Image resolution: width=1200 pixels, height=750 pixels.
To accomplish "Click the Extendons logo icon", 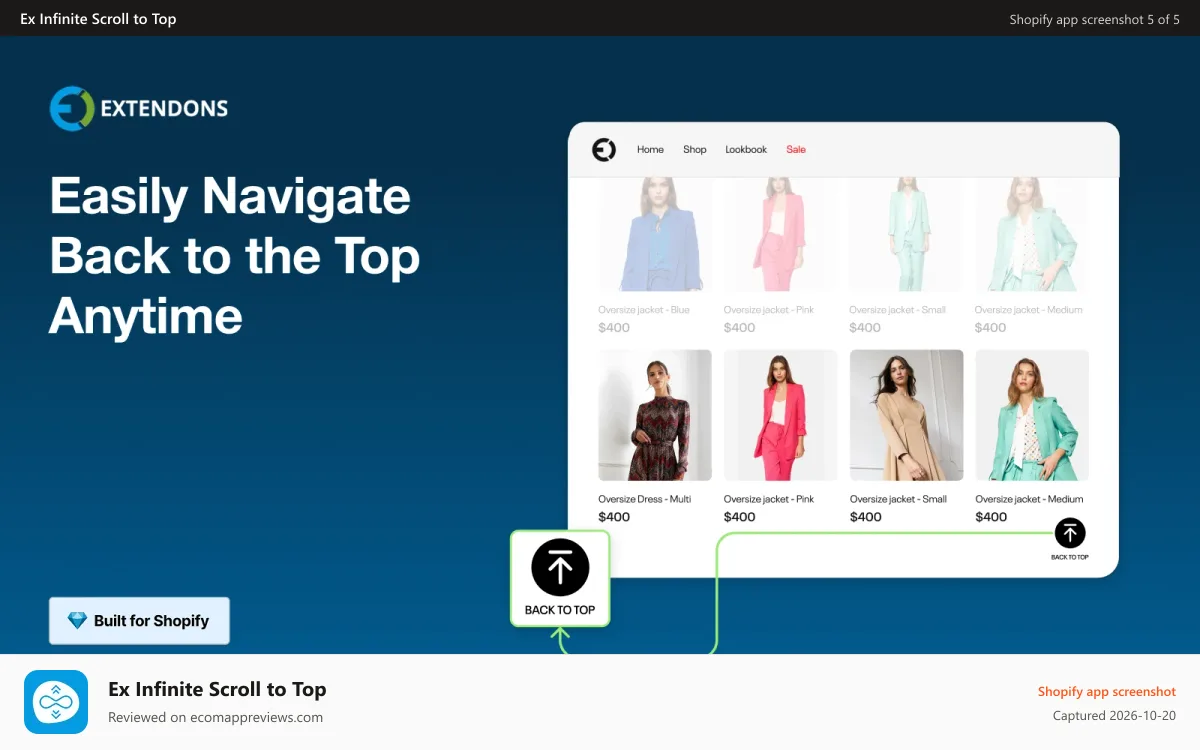I will pyautogui.click(x=72, y=108).
